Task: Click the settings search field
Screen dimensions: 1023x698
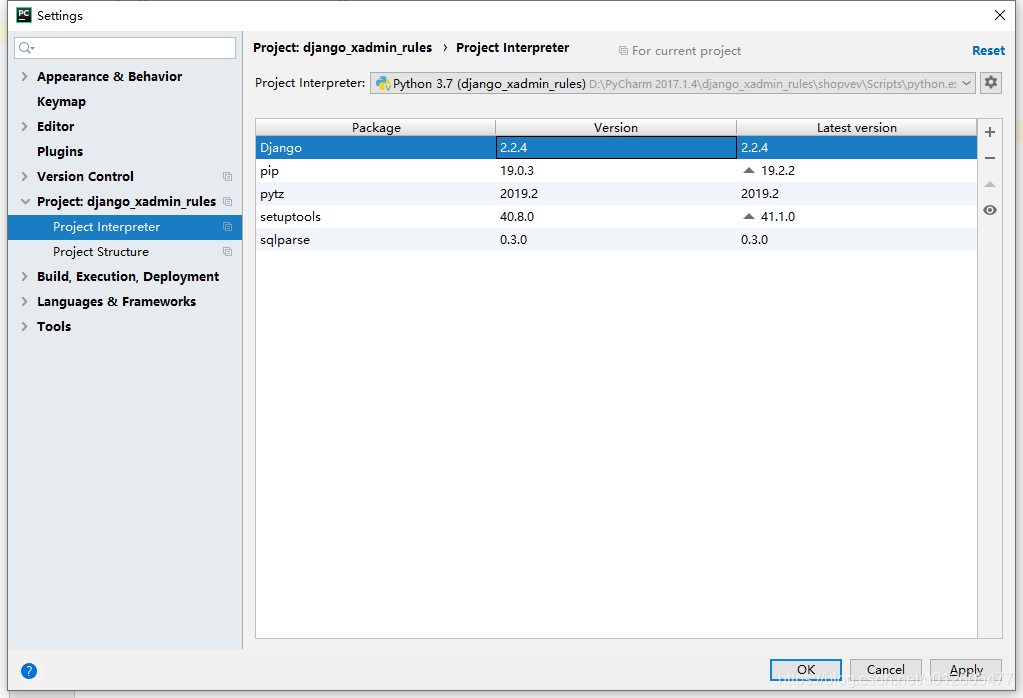Action: pos(124,47)
